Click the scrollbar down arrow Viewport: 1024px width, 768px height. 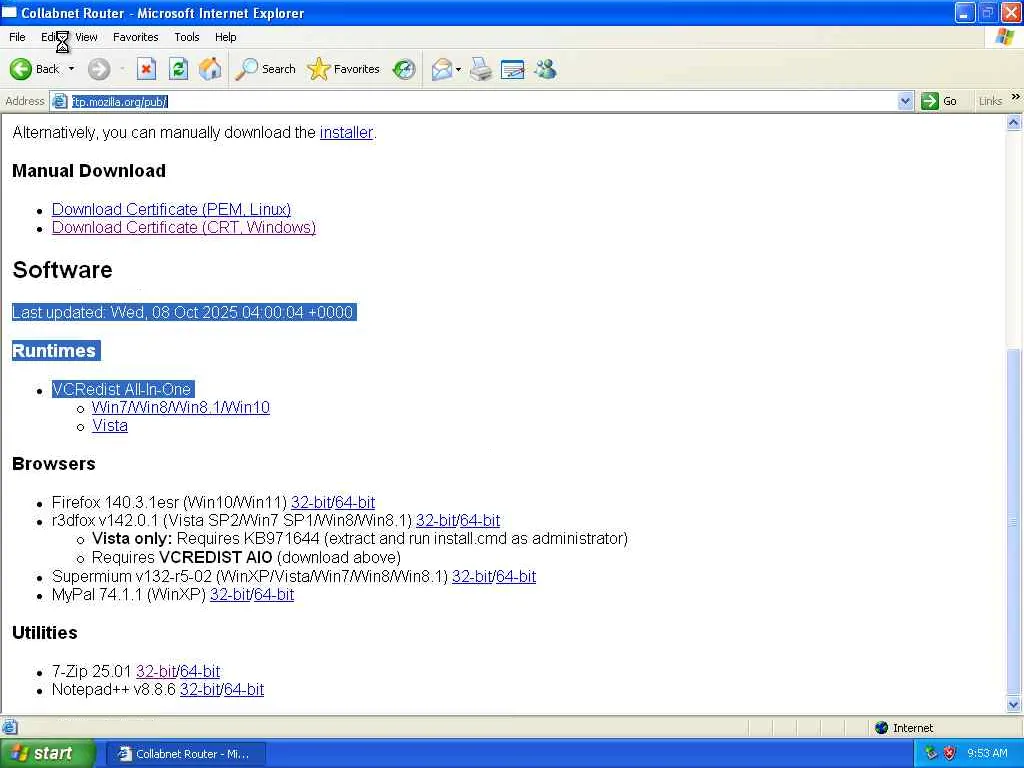point(1014,705)
